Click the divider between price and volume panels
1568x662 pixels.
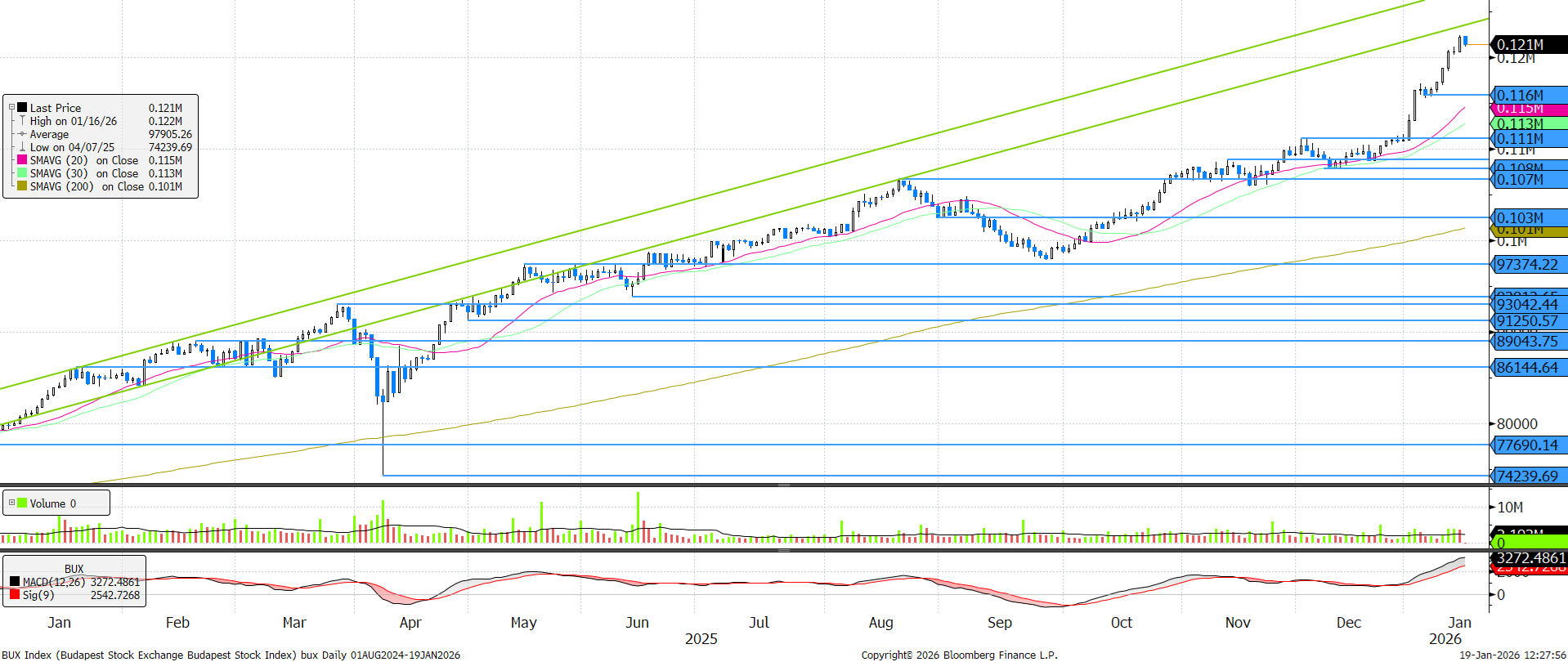pos(783,485)
